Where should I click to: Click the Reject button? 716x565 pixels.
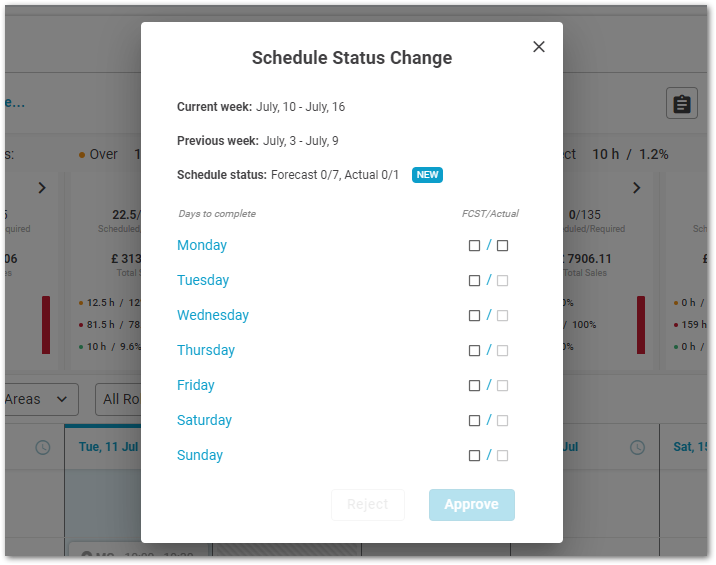(x=368, y=505)
